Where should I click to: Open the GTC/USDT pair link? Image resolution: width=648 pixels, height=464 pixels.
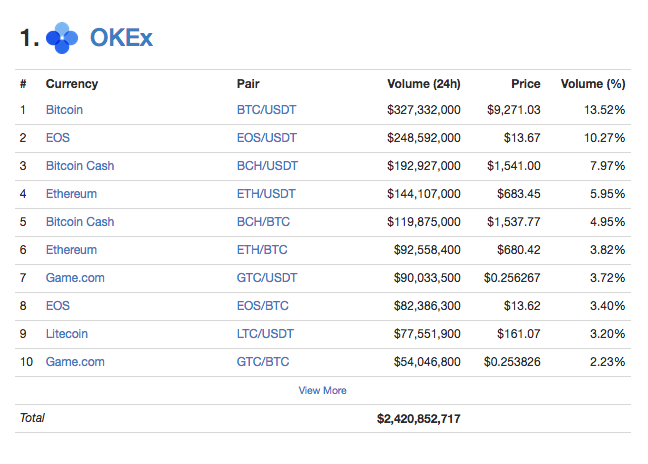[267, 278]
